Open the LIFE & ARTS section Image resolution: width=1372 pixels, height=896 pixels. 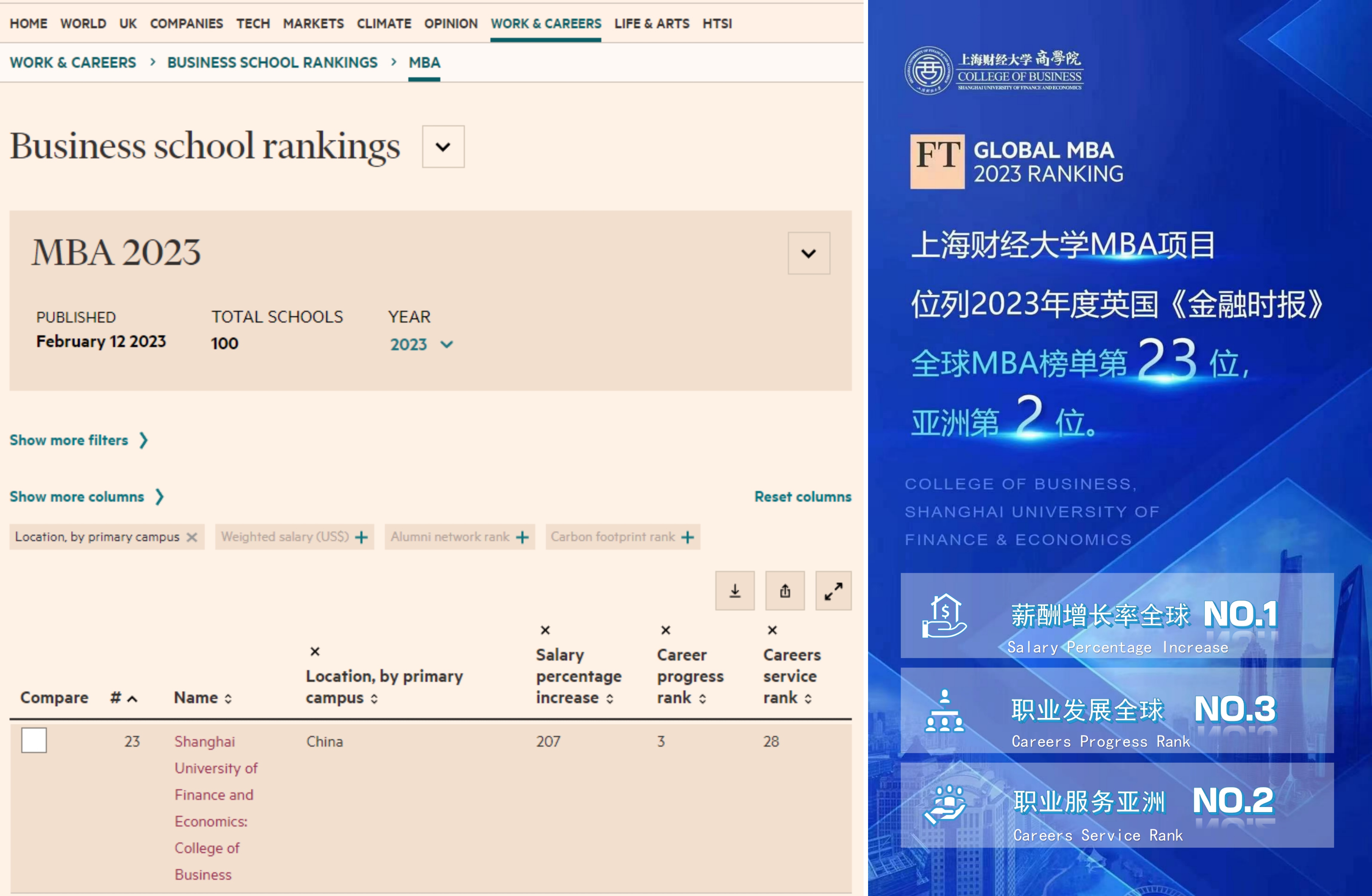[x=651, y=24]
